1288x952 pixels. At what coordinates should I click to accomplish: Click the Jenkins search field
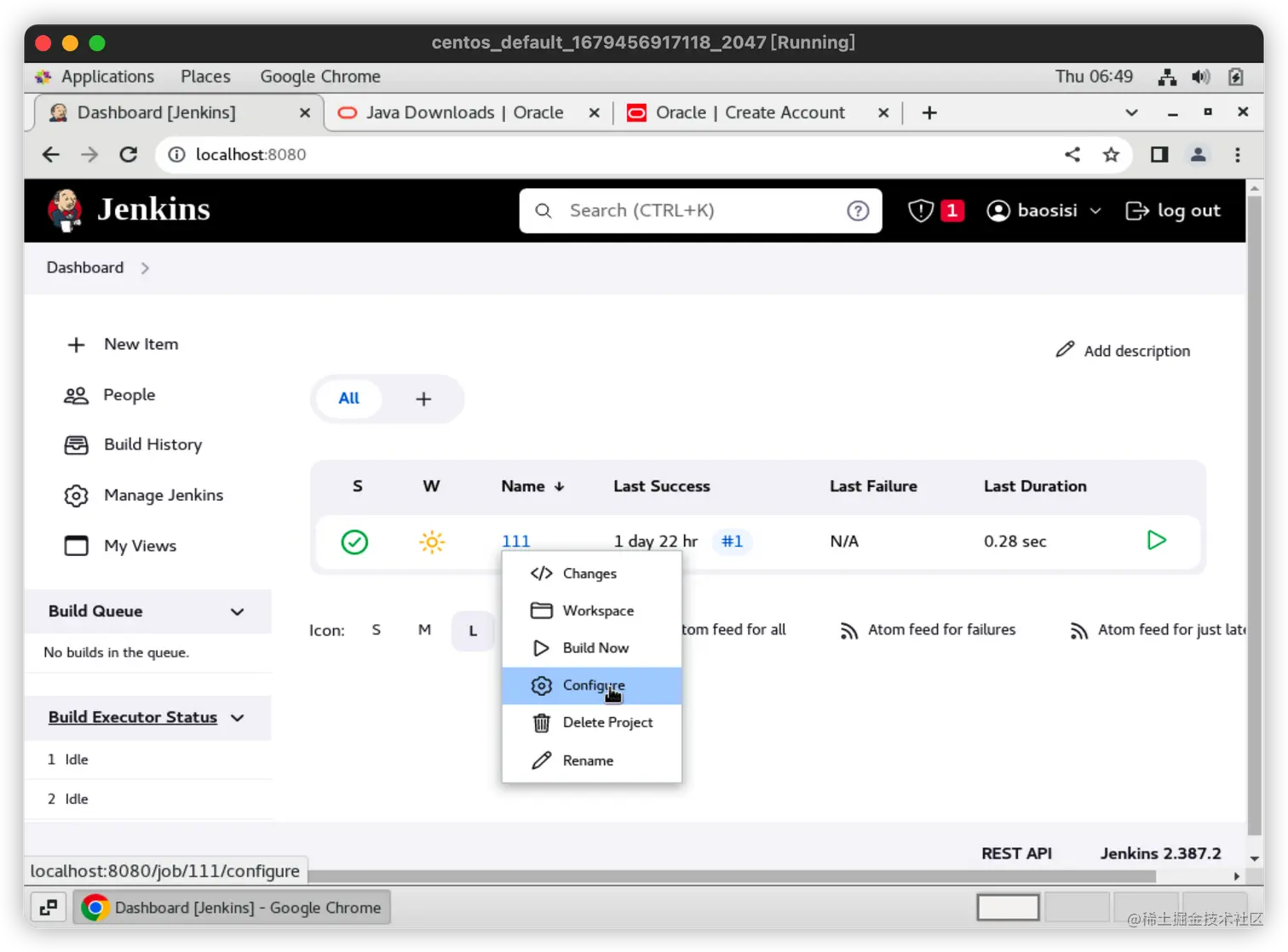pos(700,211)
